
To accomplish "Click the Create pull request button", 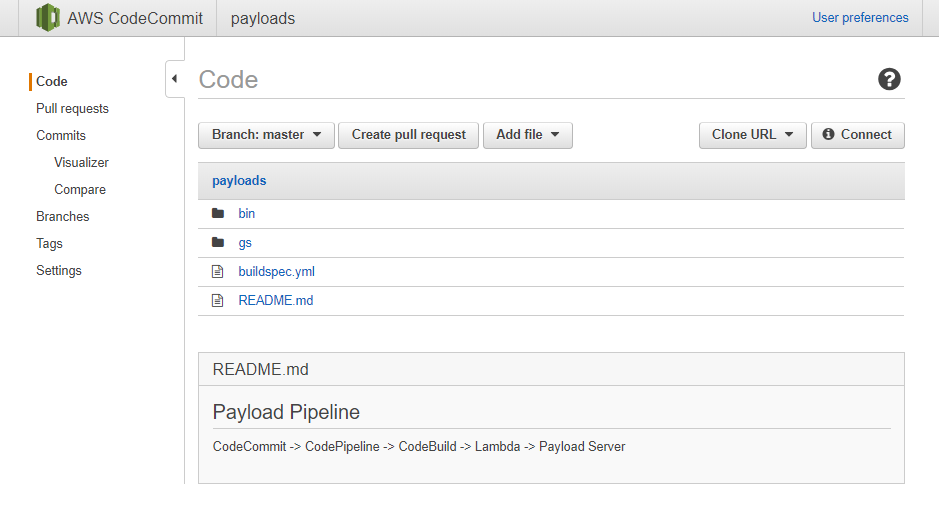I will pos(408,135).
